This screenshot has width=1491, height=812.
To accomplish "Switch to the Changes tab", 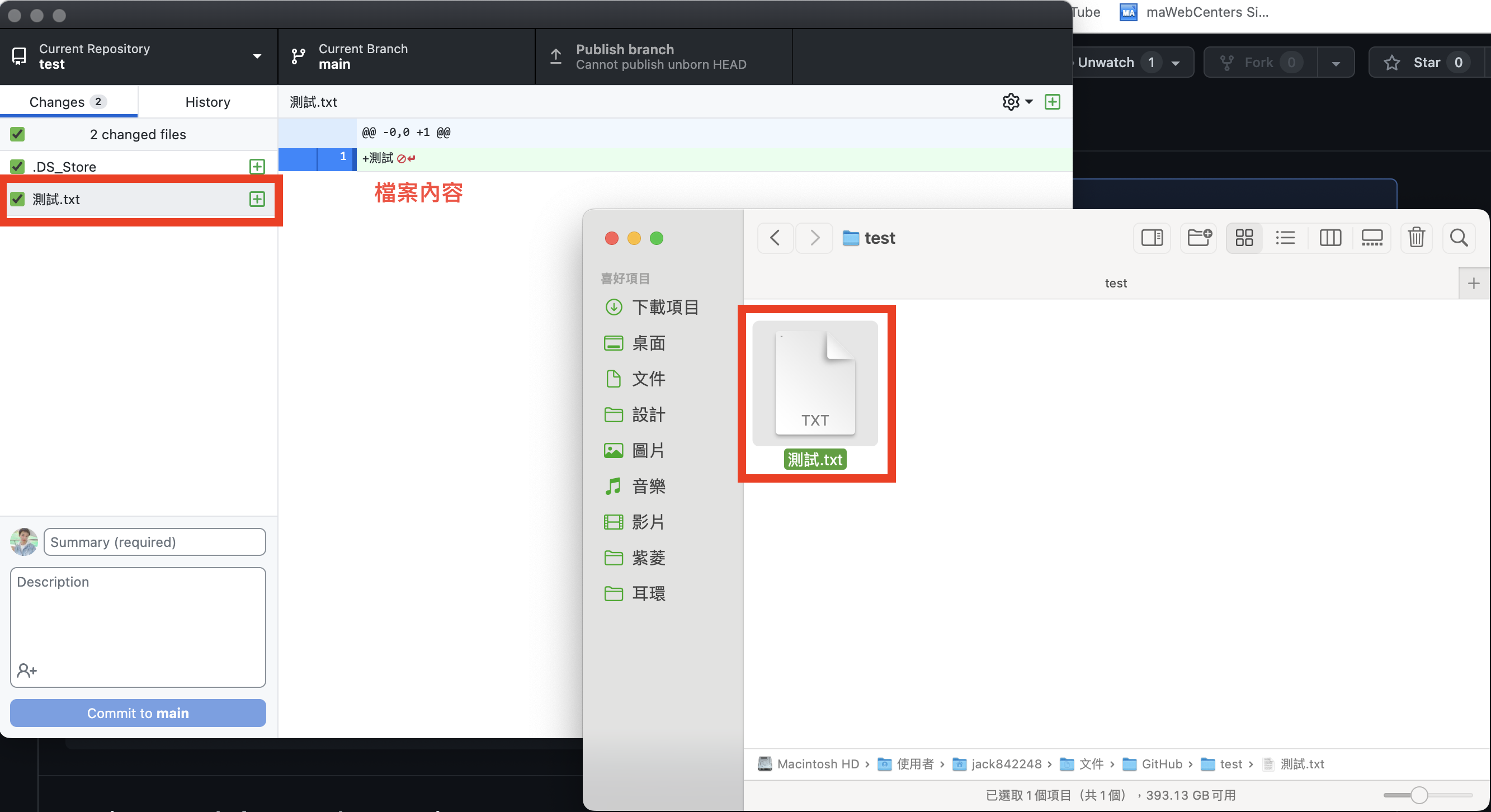I will coord(68,102).
